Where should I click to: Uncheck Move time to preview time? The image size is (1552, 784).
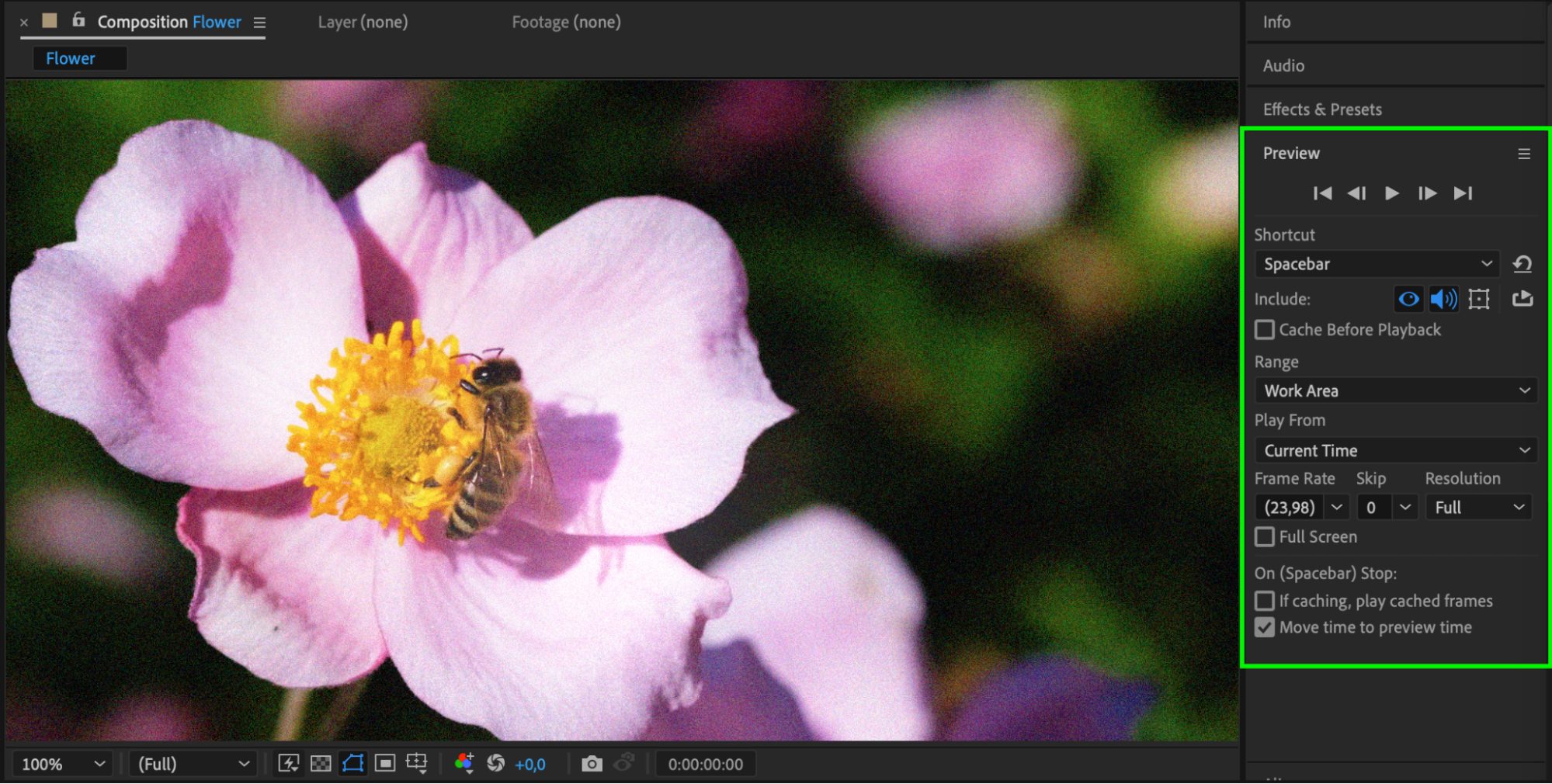pyautogui.click(x=1265, y=627)
